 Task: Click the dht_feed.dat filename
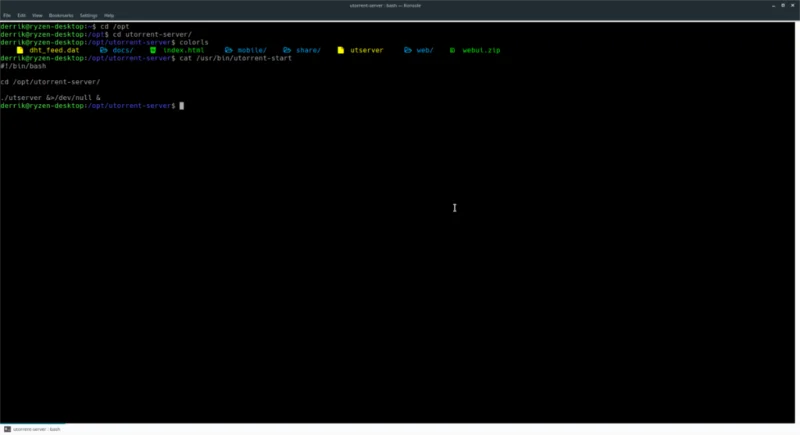pos(54,50)
